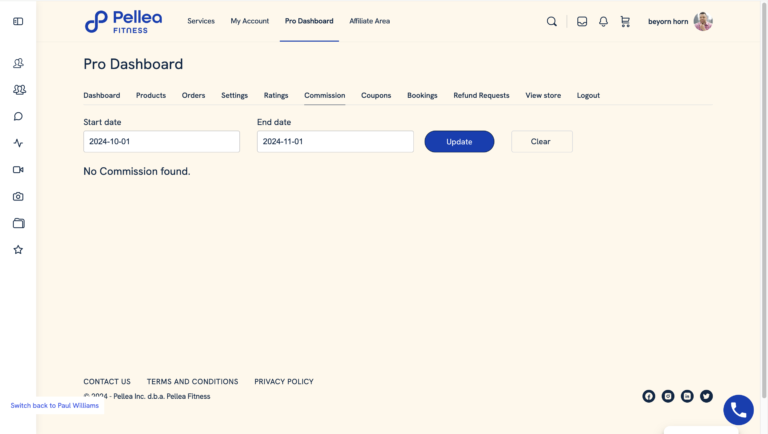
Task: Open the Instagram social icon
Action: 668,396
